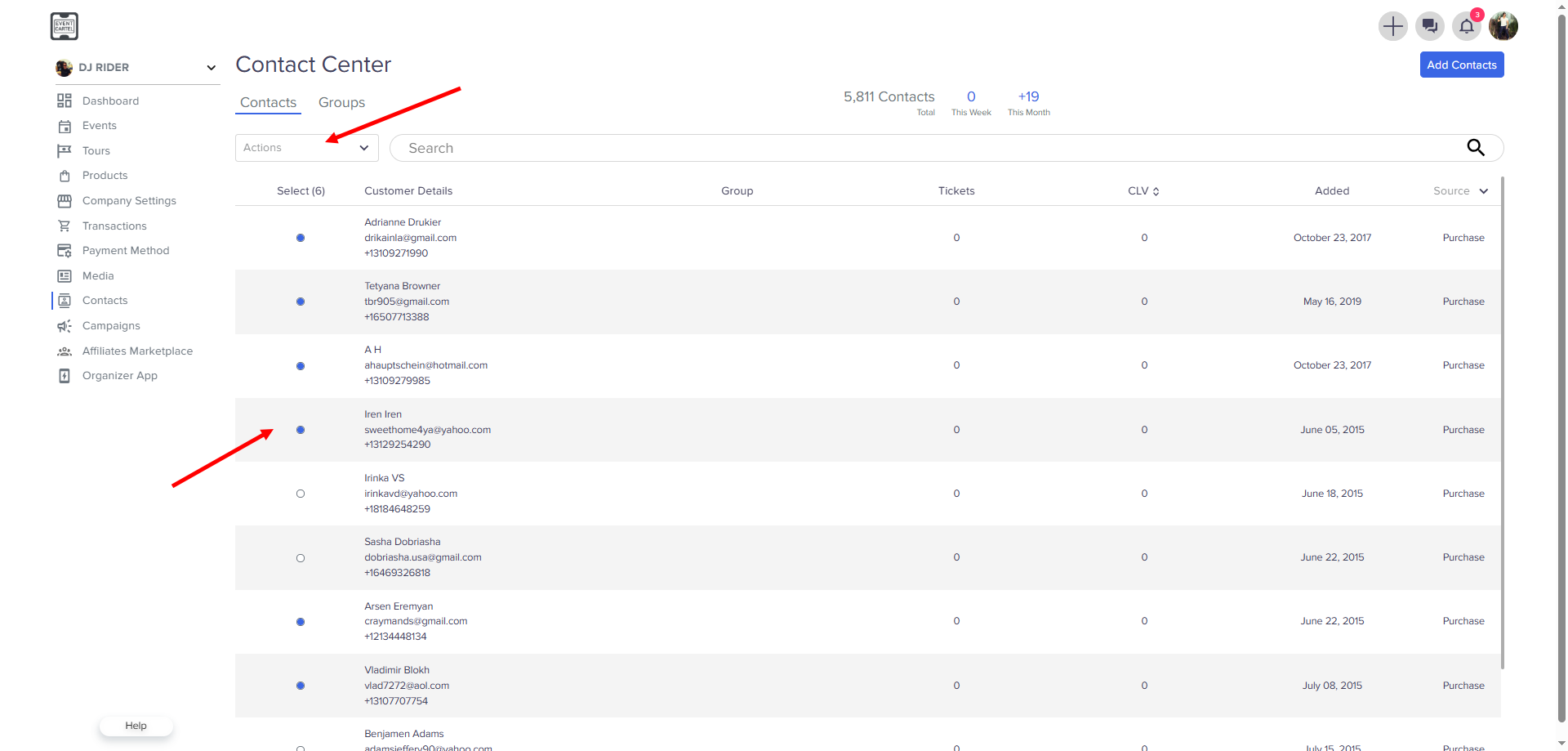Viewport: 1568px width, 751px height.
Task: Click the DJ Rider avatar in sidebar
Action: [x=64, y=68]
